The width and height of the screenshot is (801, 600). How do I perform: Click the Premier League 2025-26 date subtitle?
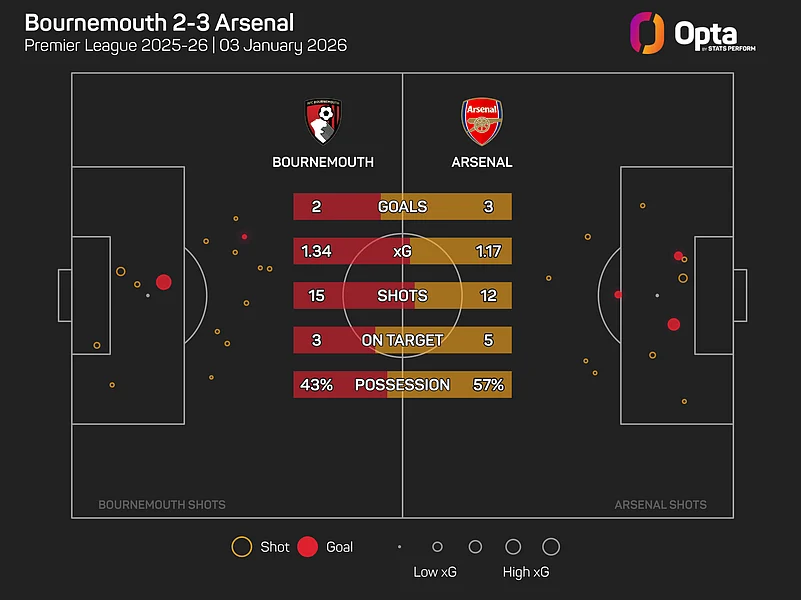tap(185, 46)
